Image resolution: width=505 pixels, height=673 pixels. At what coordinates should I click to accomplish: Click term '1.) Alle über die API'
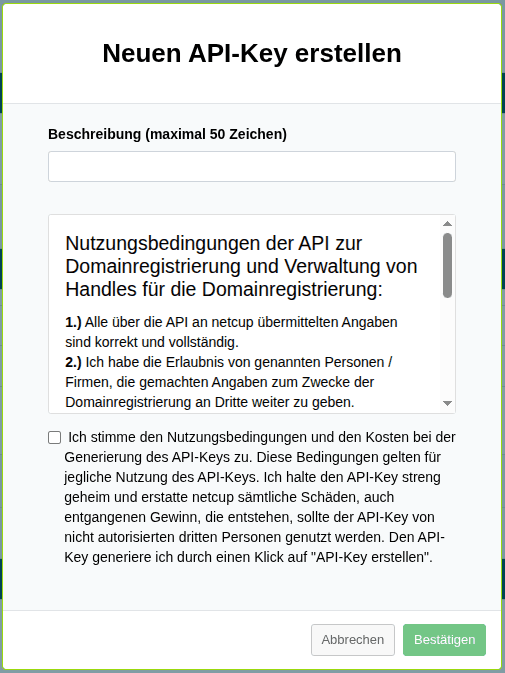coord(231,332)
